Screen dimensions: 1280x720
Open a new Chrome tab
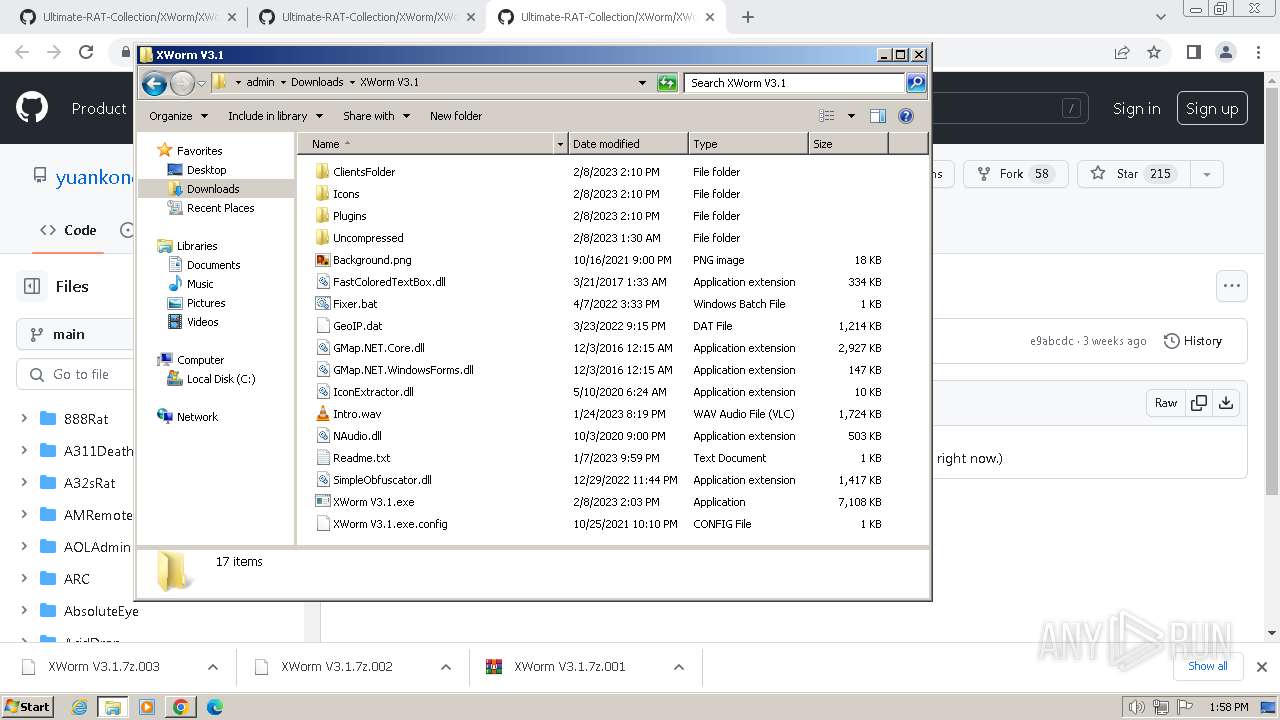(747, 17)
